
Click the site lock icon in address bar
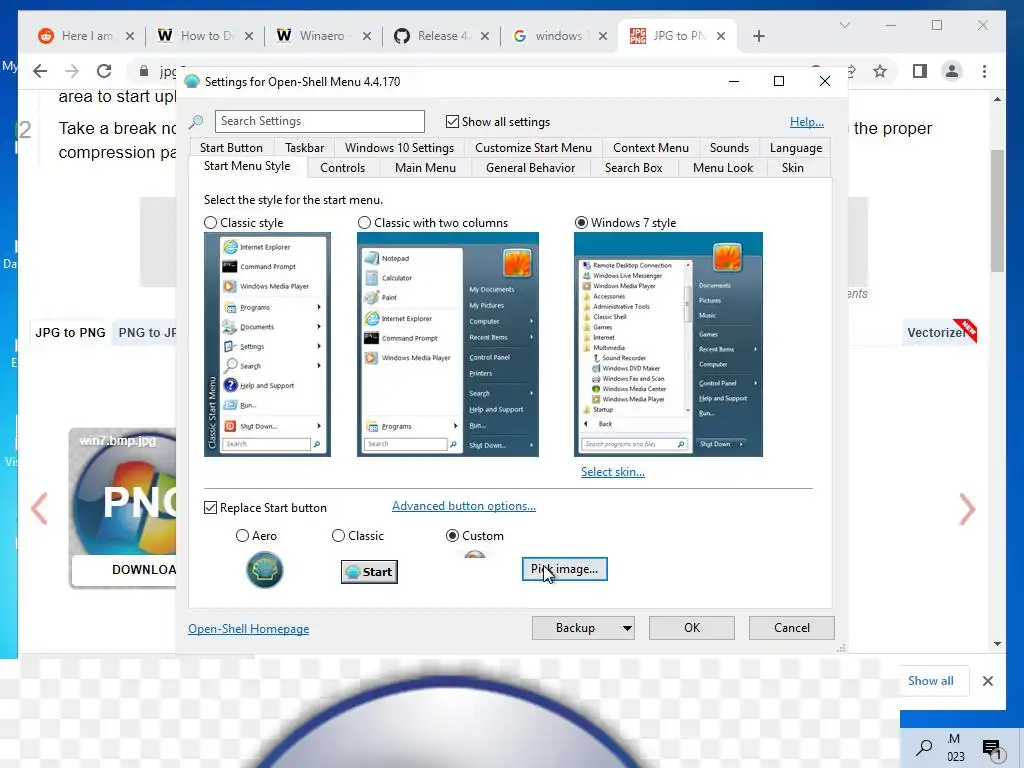tap(143, 71)
